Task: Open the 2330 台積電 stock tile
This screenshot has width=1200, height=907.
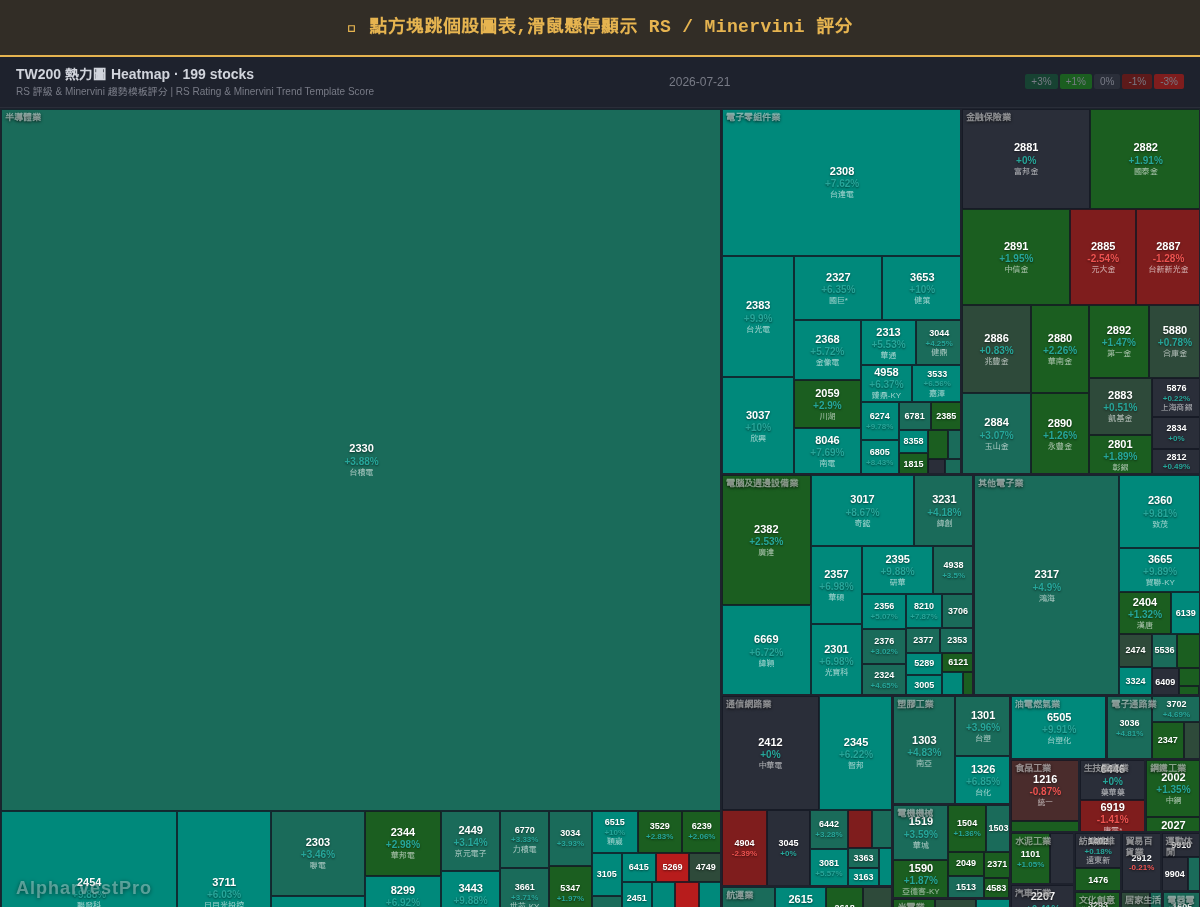Action: 361,460
